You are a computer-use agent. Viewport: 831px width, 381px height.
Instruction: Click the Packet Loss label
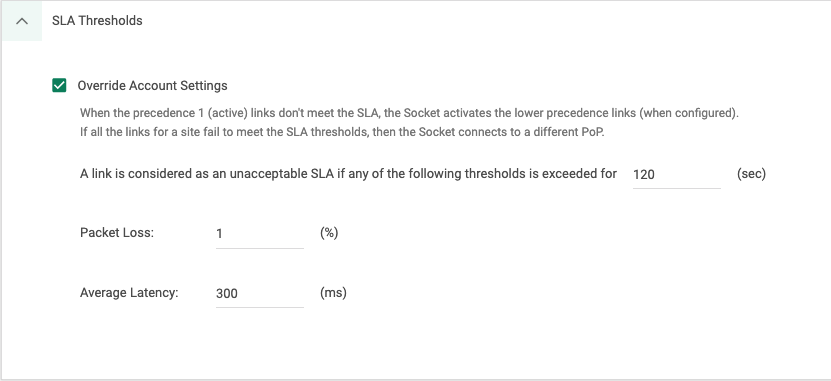[117, 233]
